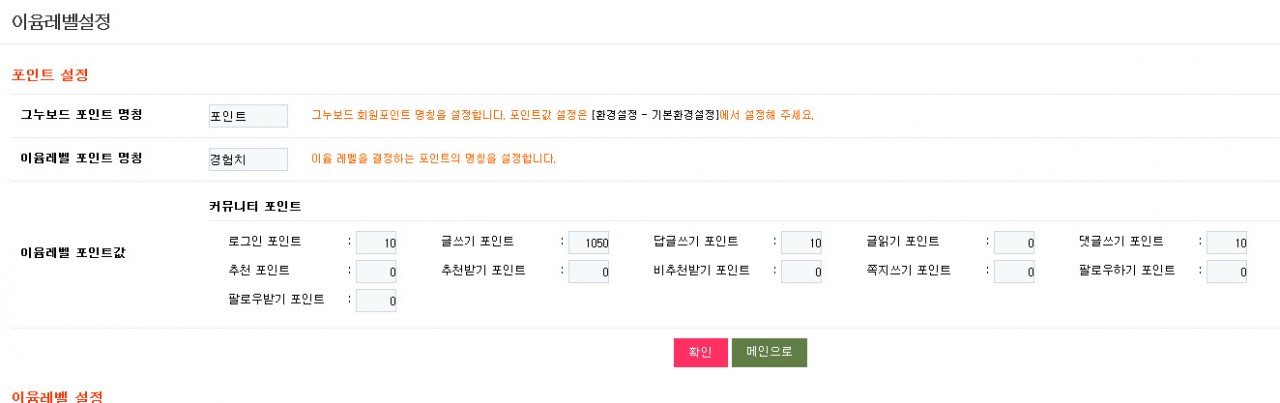Image resolution: width=1280 pixels, height=403 pixels.
Task: Click the 이윰레벨 포인트 명칭 input field
Action: 248,160
